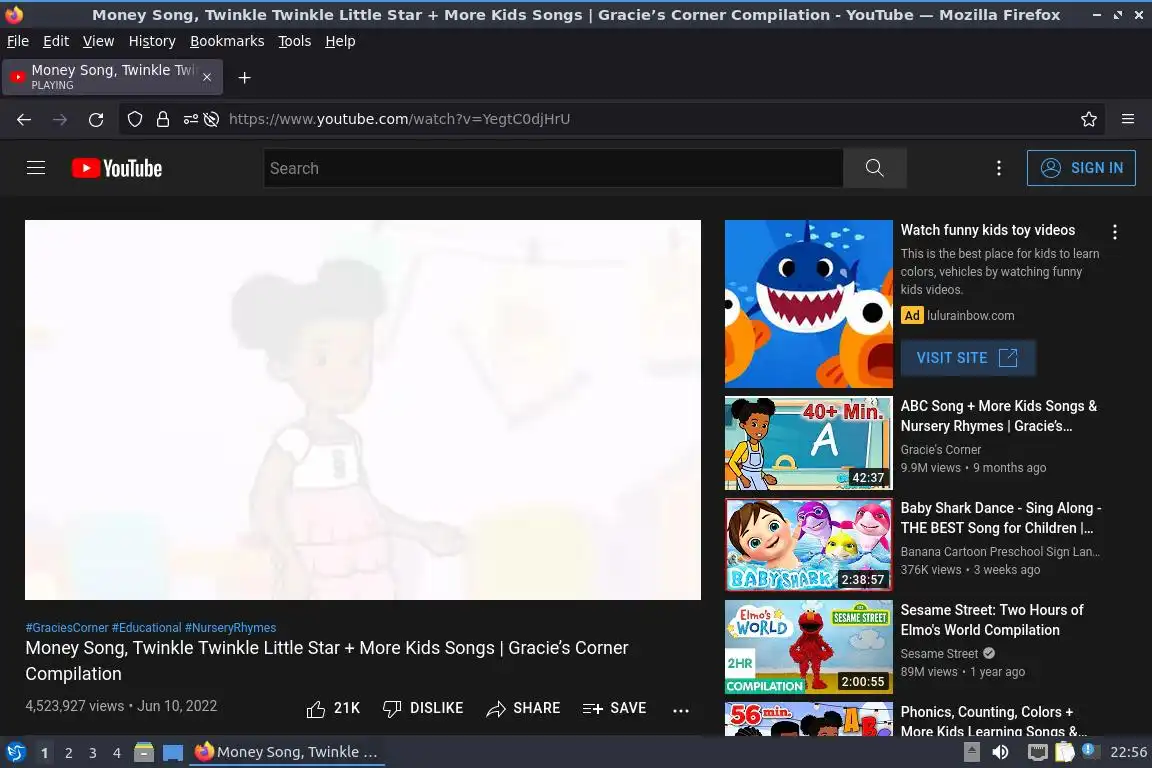
Task: Reload the page with refresh icon
Action: point(96,119)
